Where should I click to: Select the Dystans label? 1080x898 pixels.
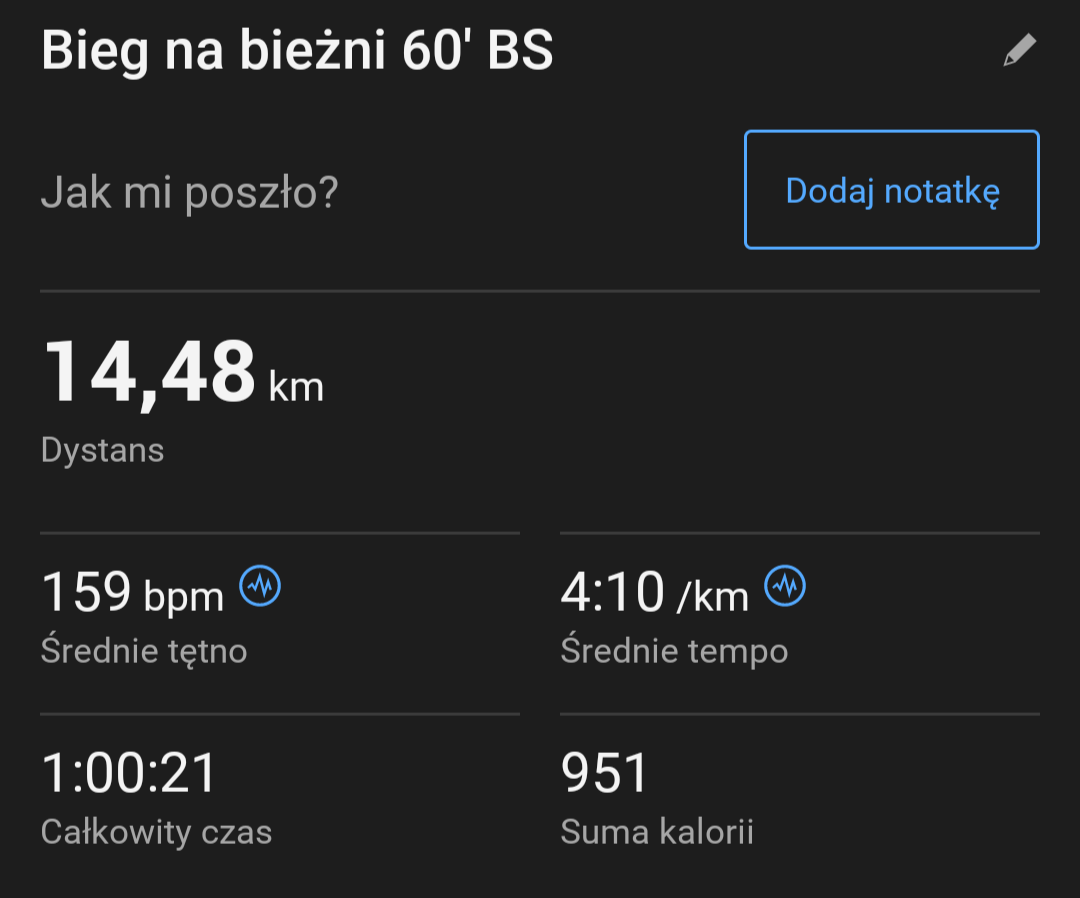click(x=102, y=450)
